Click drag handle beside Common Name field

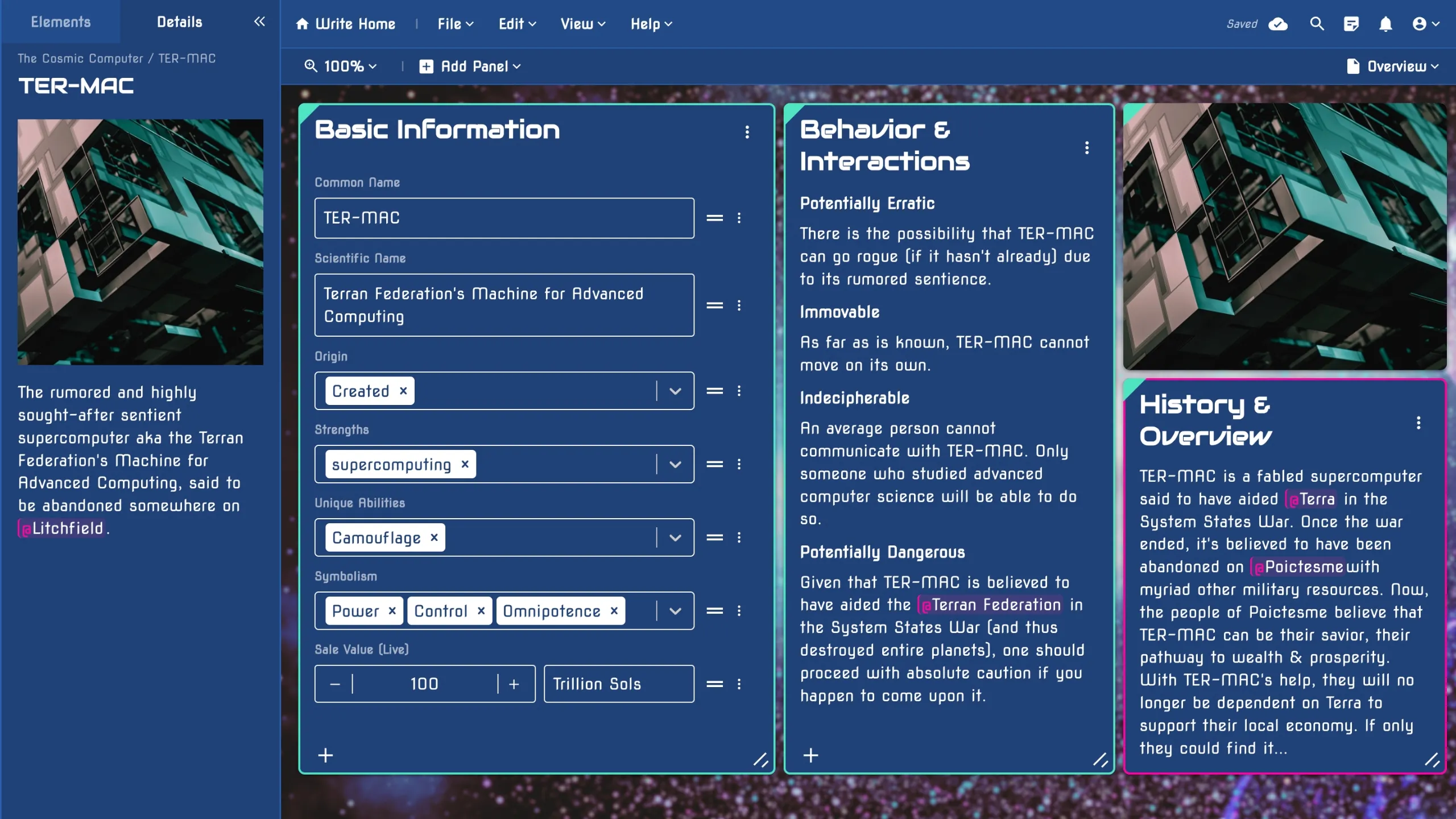pos(714,218)
